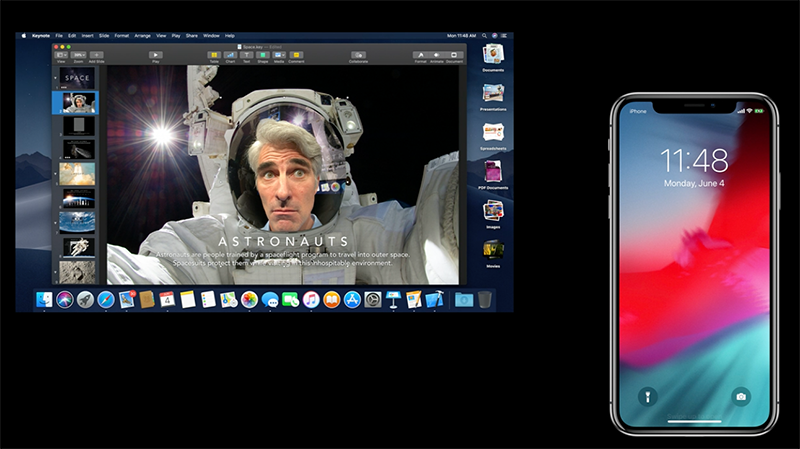Insert a chart from Keynote toolbar
800x449 pixels.
click(231, 55)
